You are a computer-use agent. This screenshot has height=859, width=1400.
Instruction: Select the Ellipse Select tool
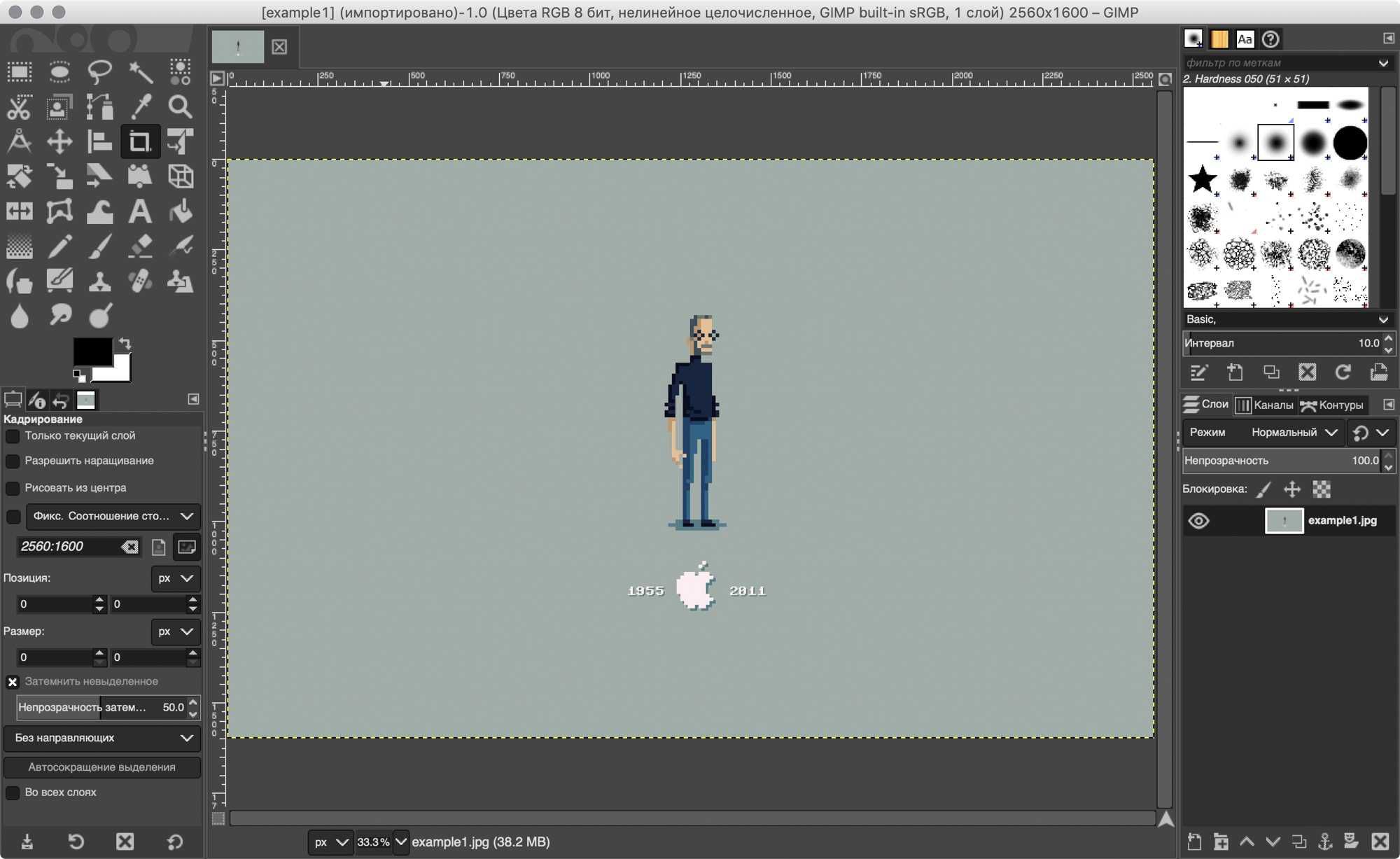coord(59,71)
